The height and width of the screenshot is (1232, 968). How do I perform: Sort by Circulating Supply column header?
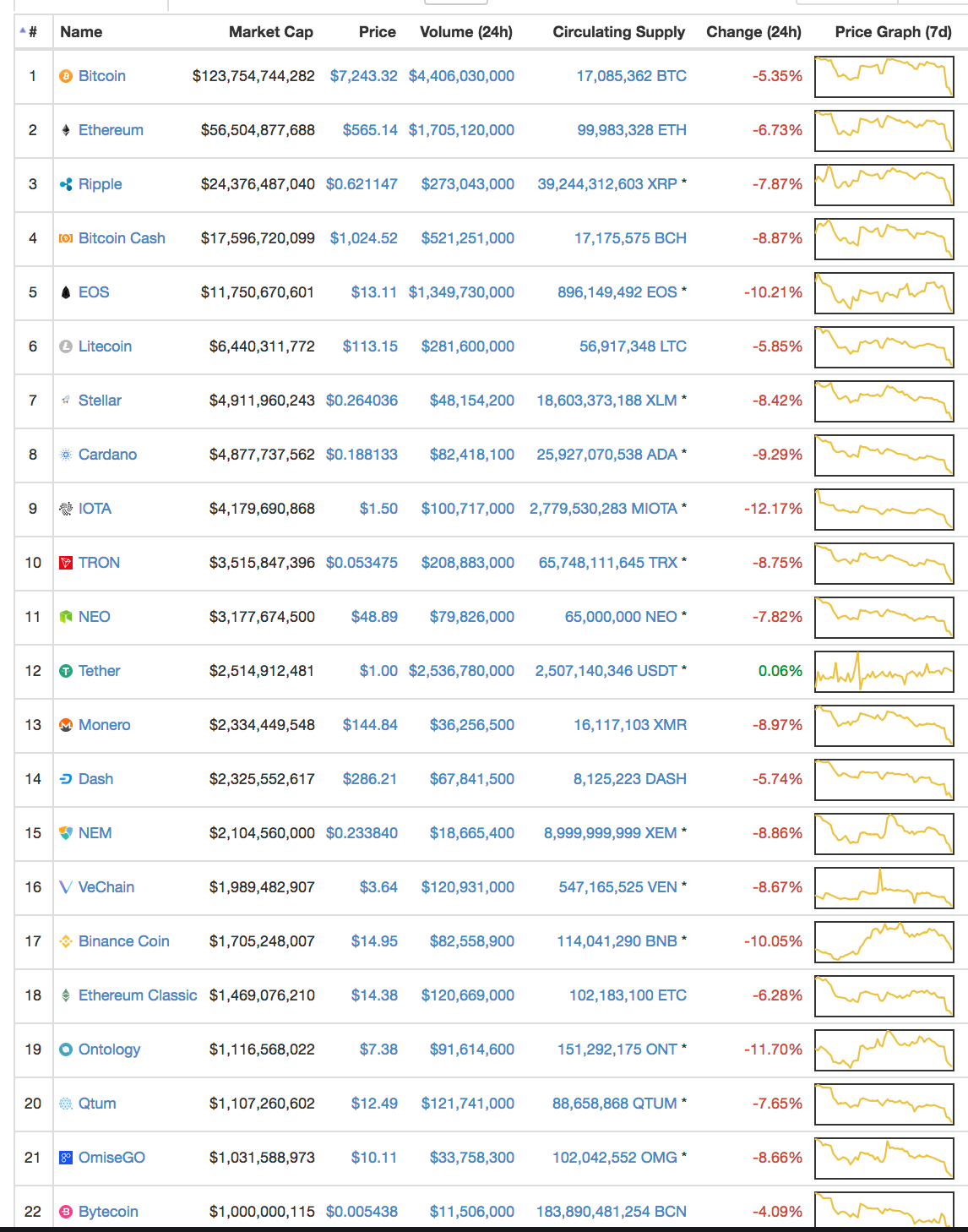619,32
